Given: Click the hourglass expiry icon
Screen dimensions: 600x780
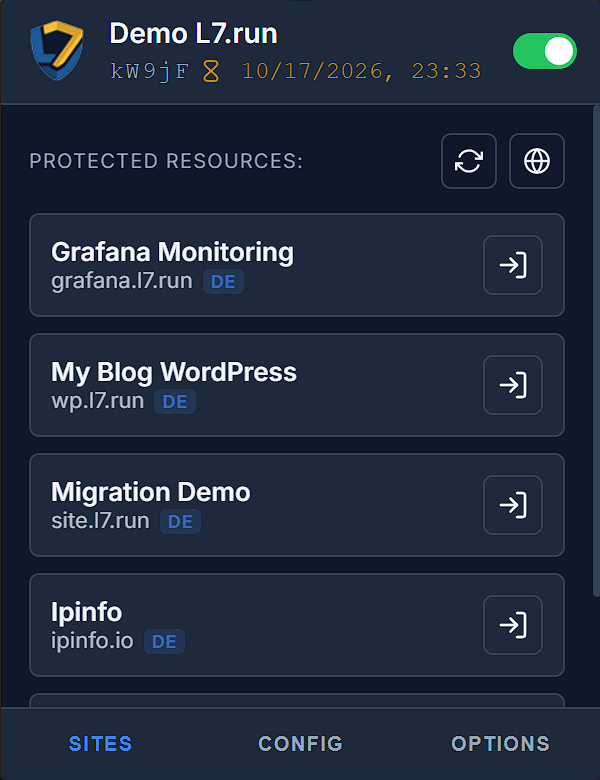Looking at the screenshot, I should (211, 71).
